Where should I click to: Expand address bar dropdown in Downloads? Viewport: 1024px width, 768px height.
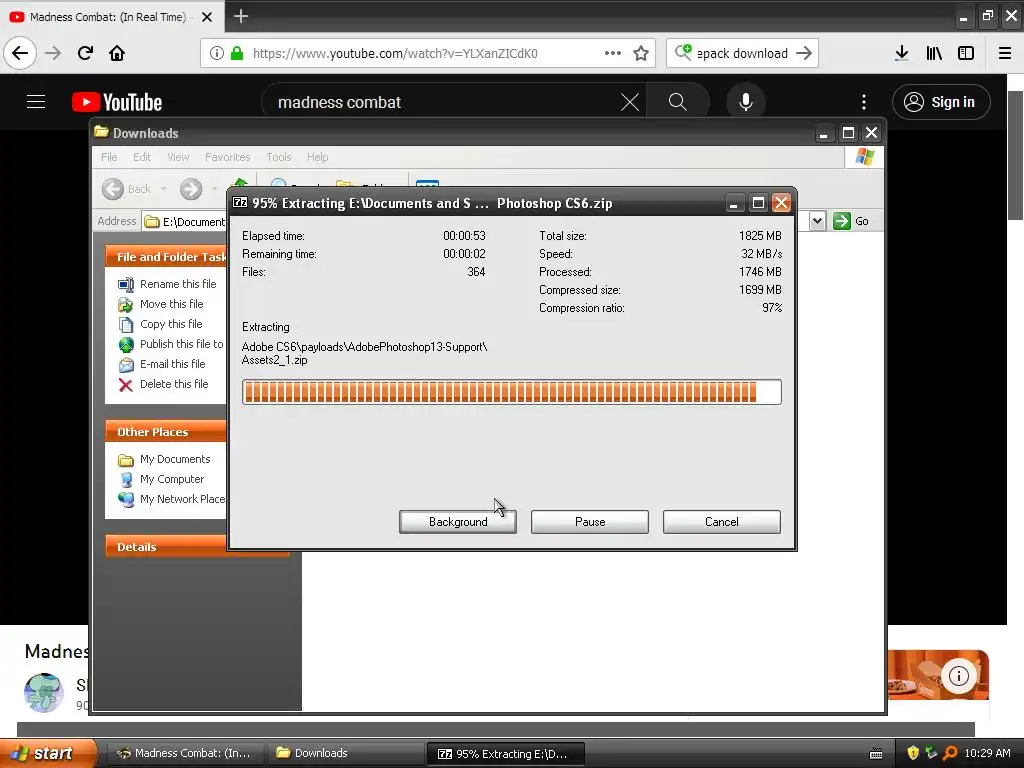coord(817,221)
